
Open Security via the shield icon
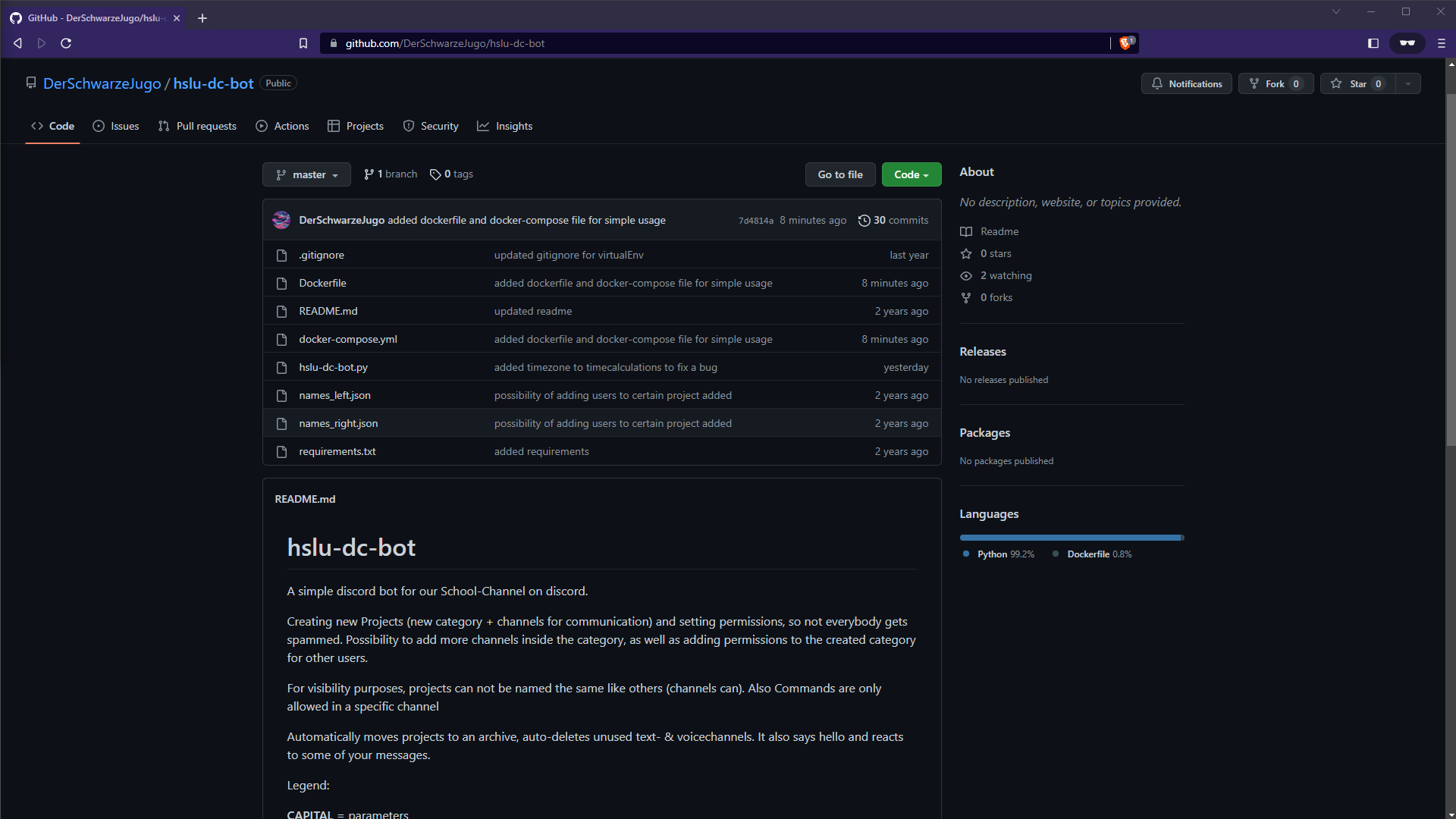pyautogui.click(x=409, y=126)
